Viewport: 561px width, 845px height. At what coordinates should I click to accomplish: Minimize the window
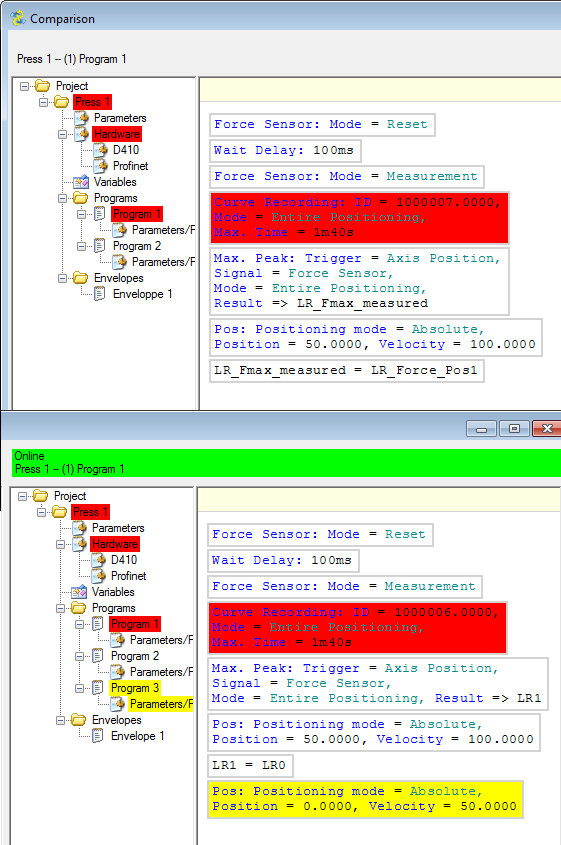(x=481, y=429)
